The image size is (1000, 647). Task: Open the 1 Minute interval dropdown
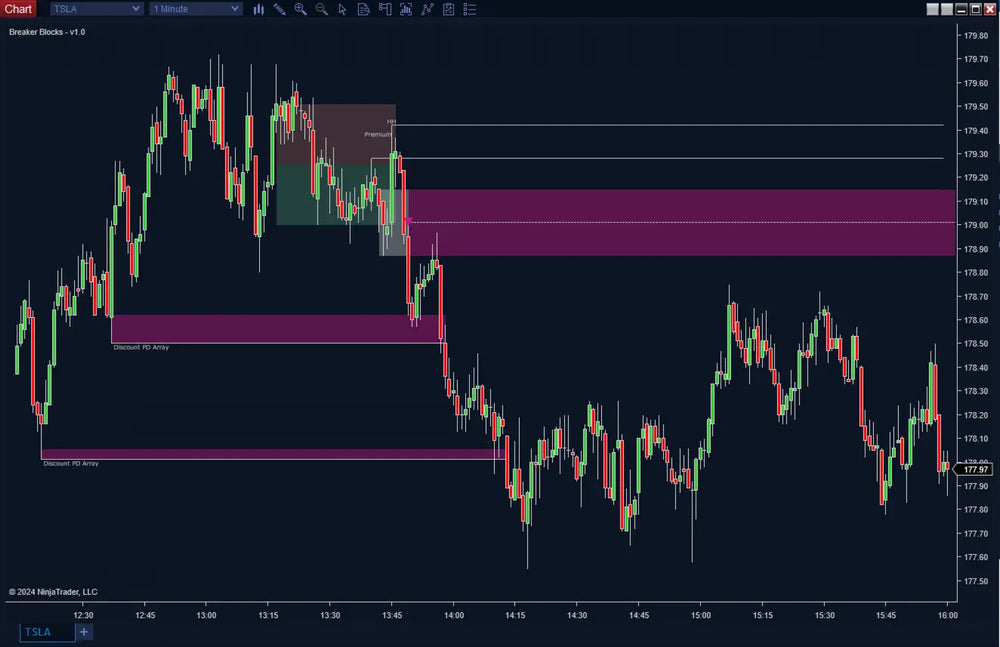coord(196,9)
